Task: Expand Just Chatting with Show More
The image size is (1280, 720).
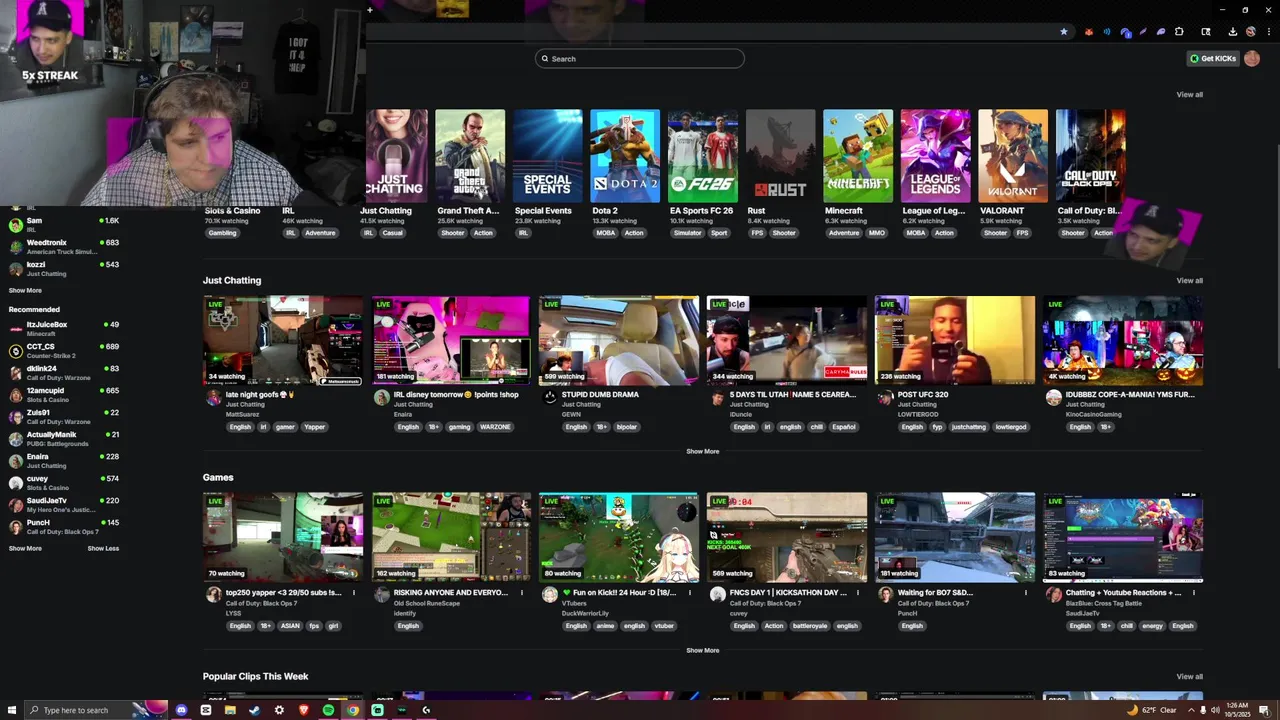Action: point(702,451)
